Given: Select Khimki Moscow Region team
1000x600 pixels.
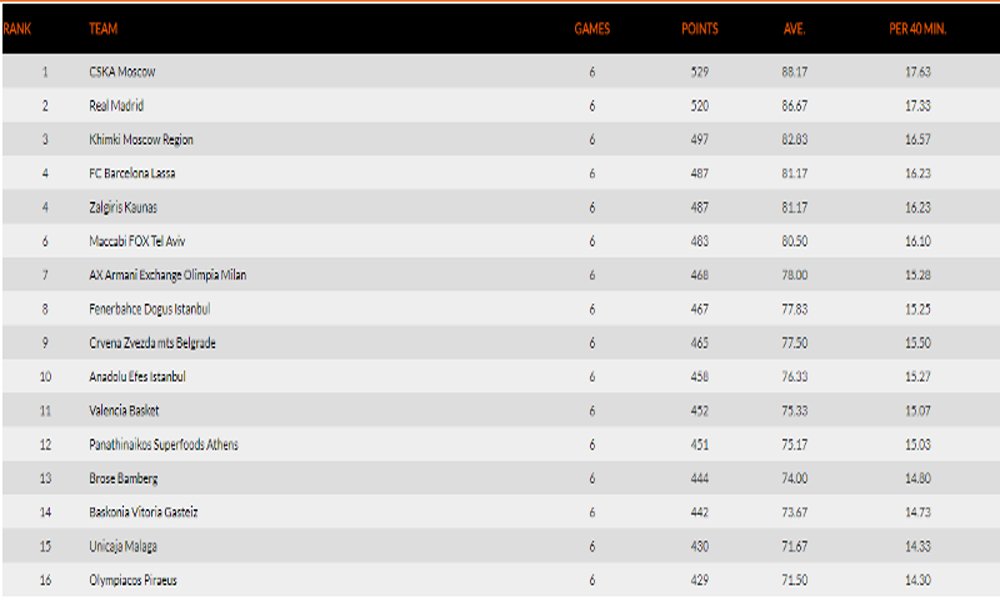Looking at the screenshot, I should (141, 140).
